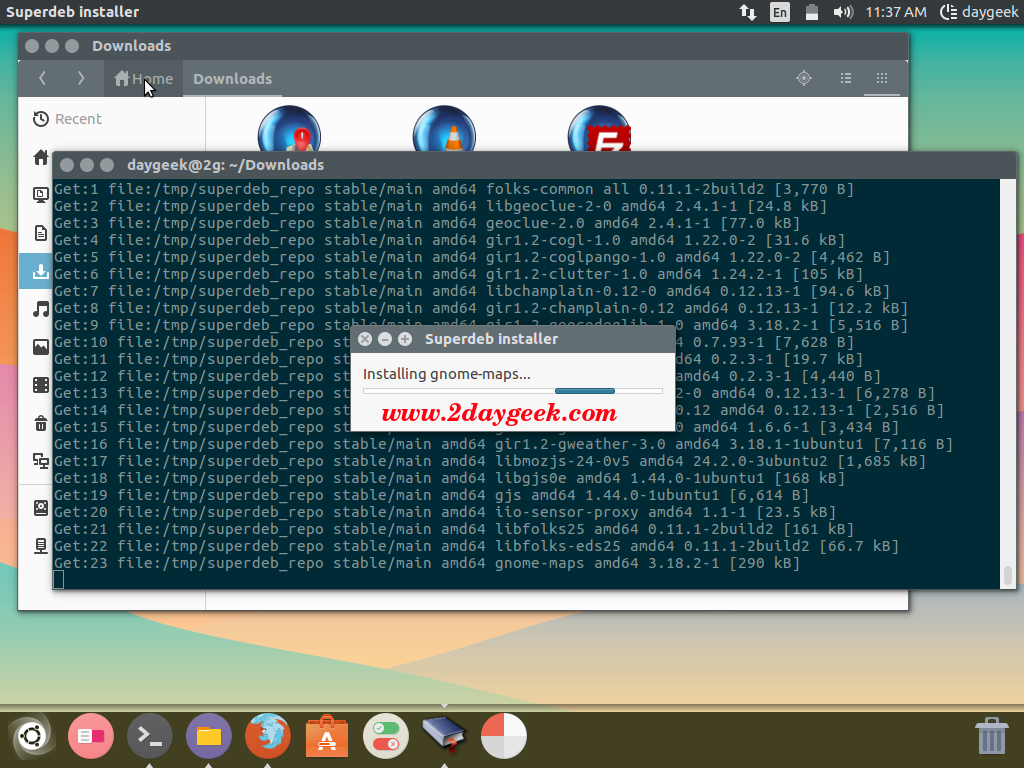Image resolution: width=1024 pixels, height=768 pixels.
Task: Open Recent in Files sidebar
Action: (67, 119)
